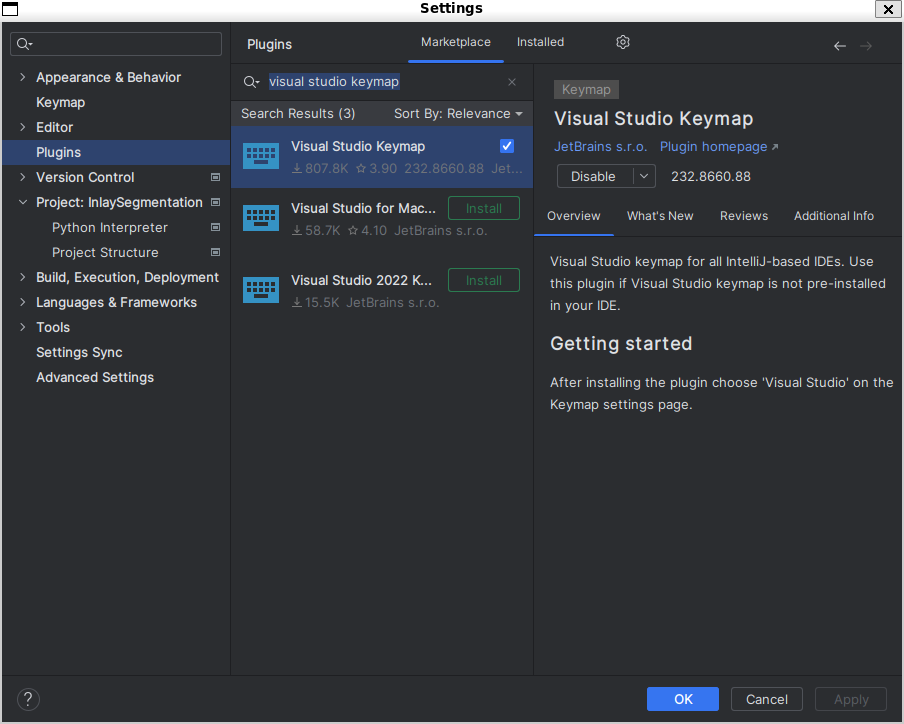Clear the plugin search with the X

tap(511, 82)
